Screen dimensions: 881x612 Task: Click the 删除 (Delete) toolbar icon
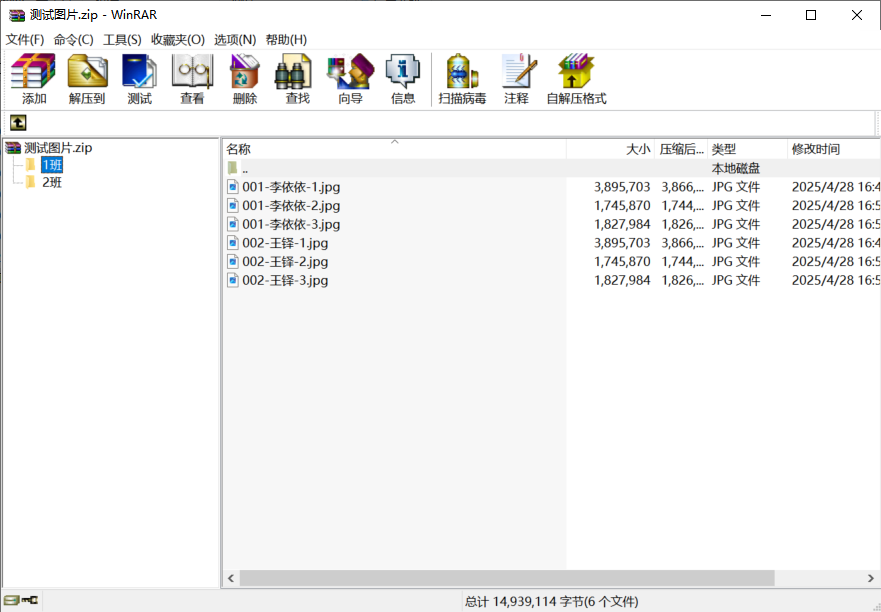[x=245, y=79]
